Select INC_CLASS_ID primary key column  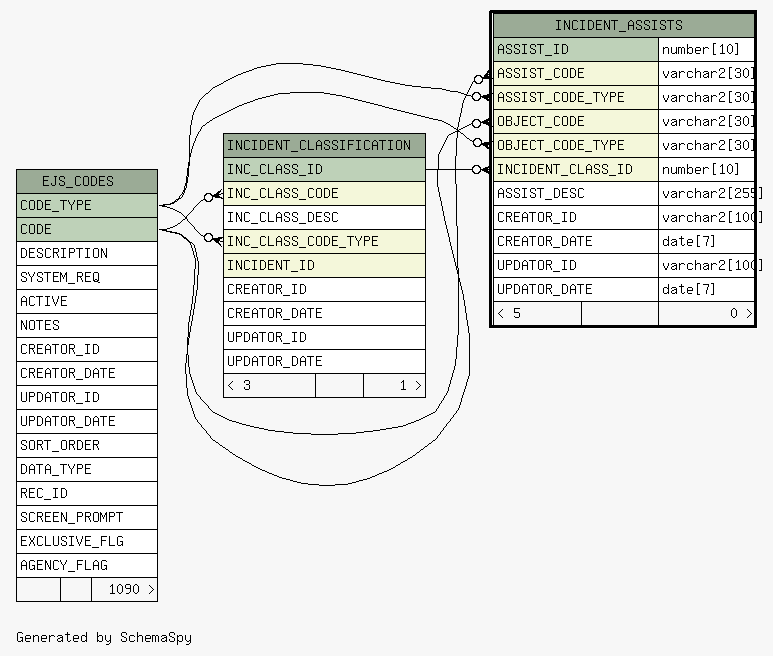pos(324,170)
